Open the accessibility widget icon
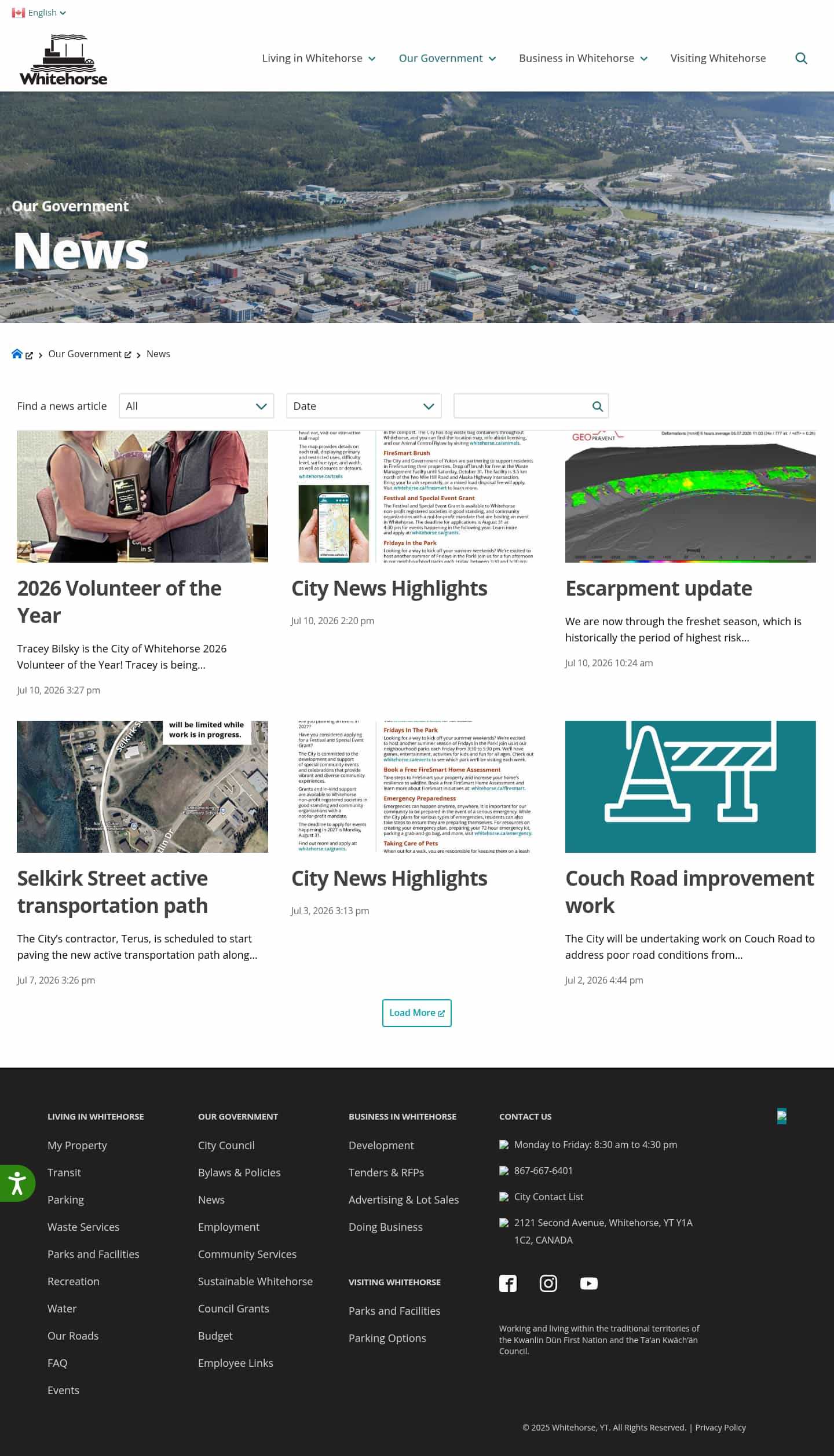The image size is (834, 1456). tap(17, 1183)
